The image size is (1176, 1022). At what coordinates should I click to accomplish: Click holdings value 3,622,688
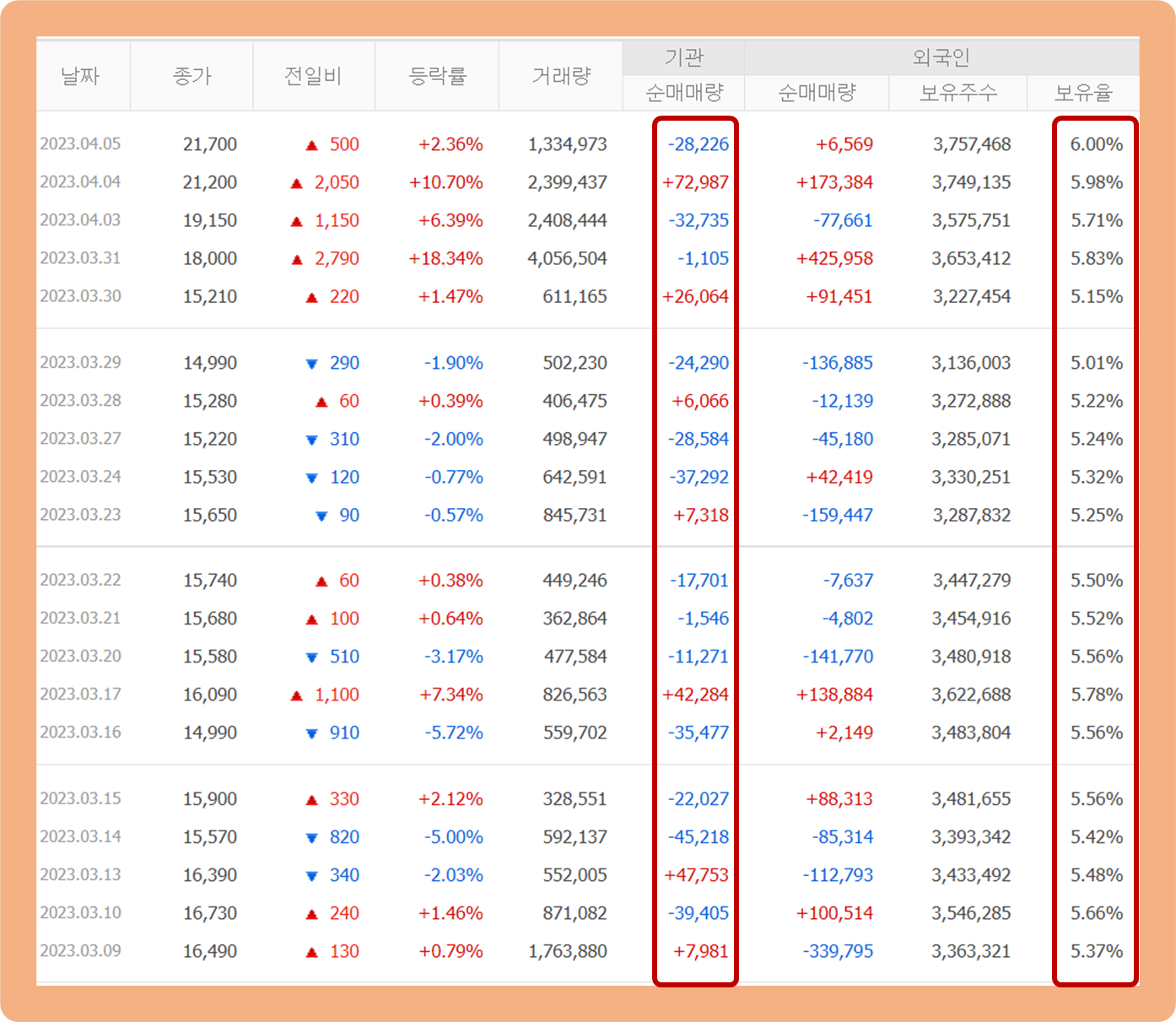click(x=972, y=695)
